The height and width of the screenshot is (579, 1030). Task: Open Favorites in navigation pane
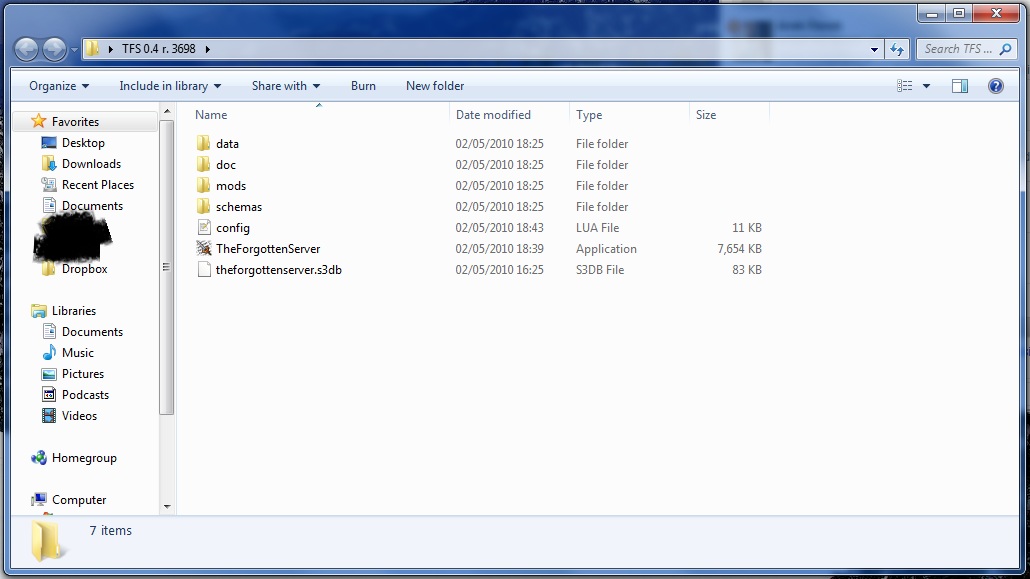click(76, 122)
